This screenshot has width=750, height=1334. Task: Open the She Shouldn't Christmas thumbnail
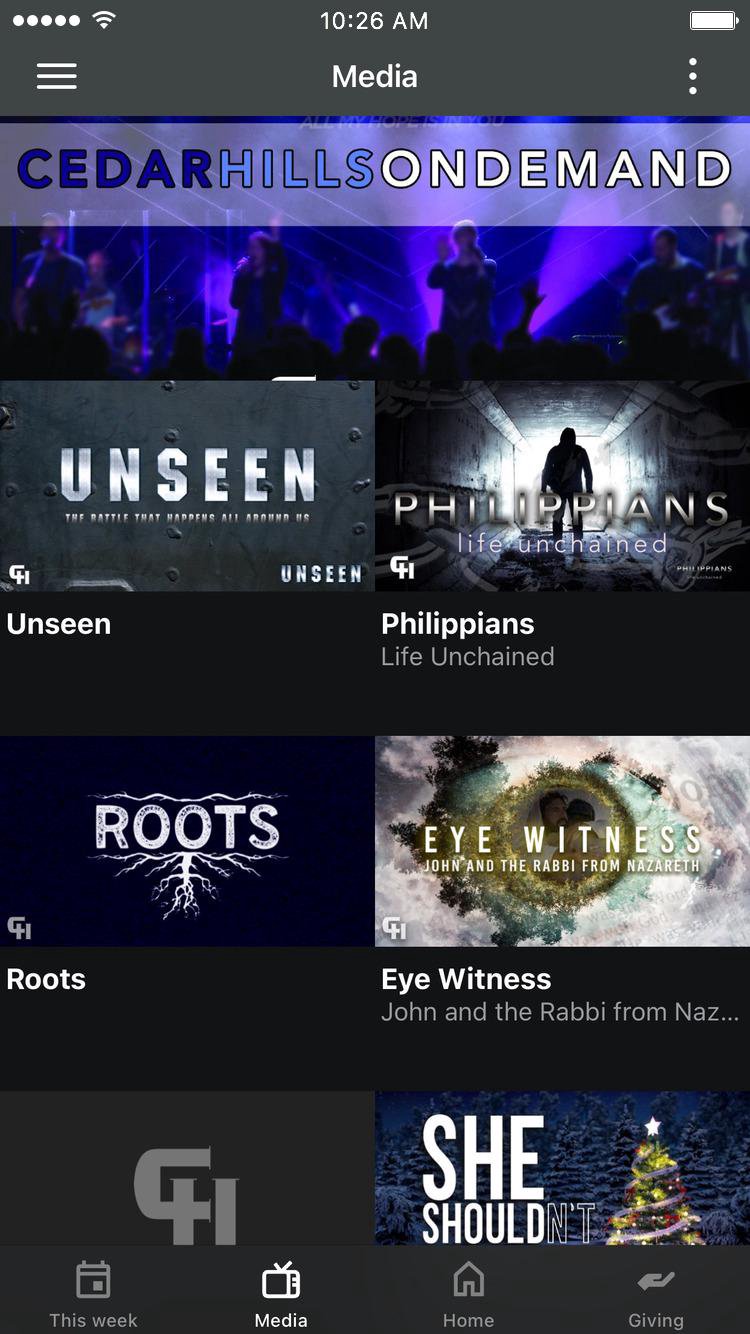tap(562, 1168)
